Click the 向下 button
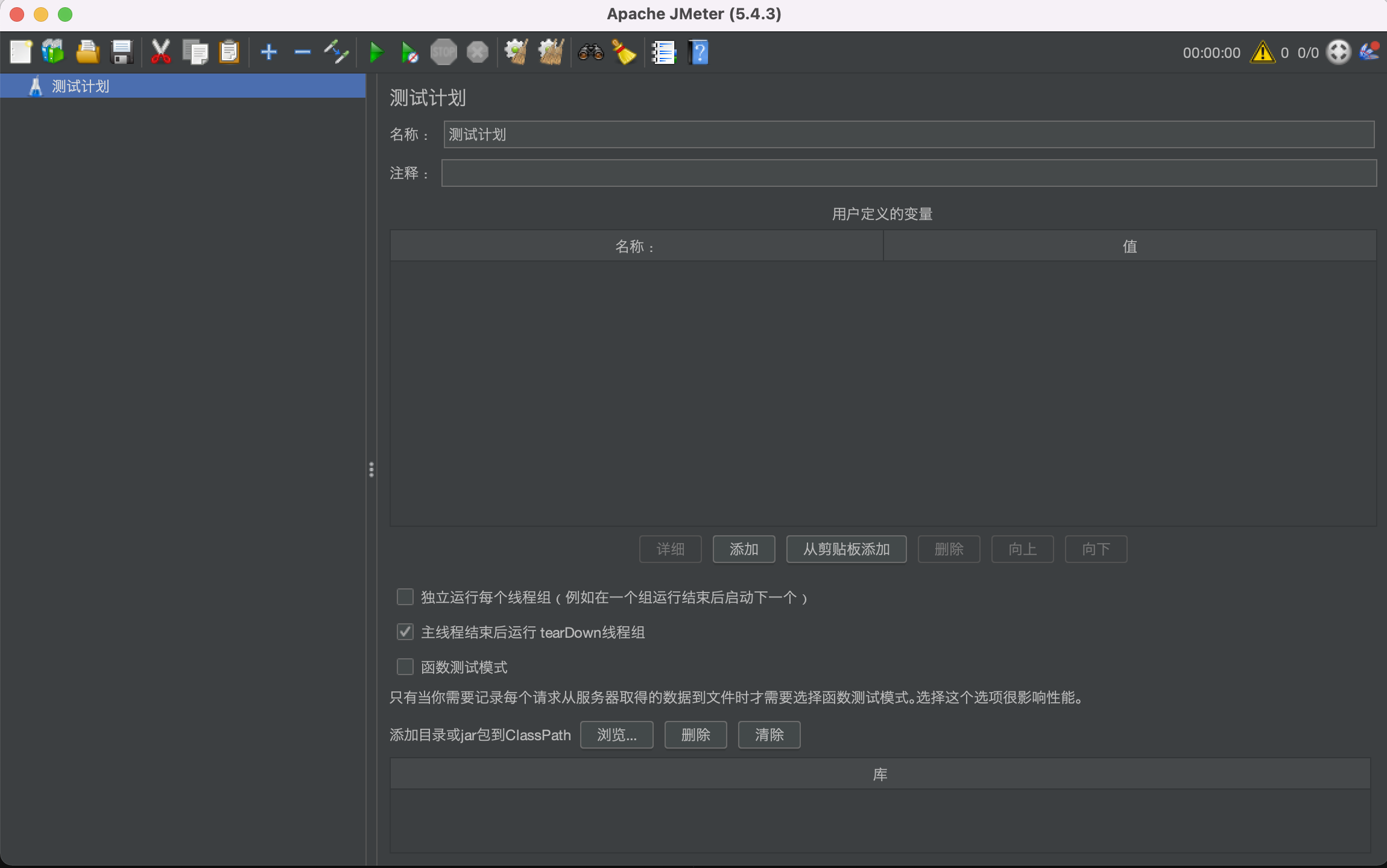This screenshot has width=1387, height=868. pyautogui.click(x=1096, y=549)
